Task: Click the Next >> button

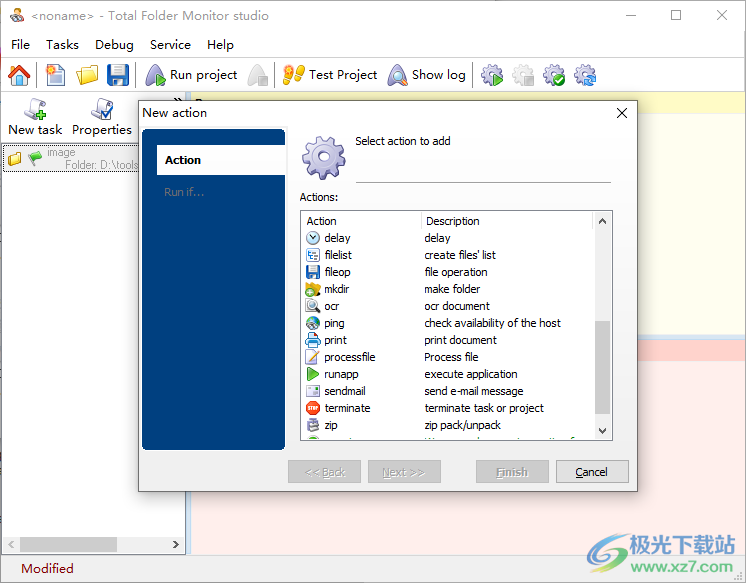Action: [404, 472]
